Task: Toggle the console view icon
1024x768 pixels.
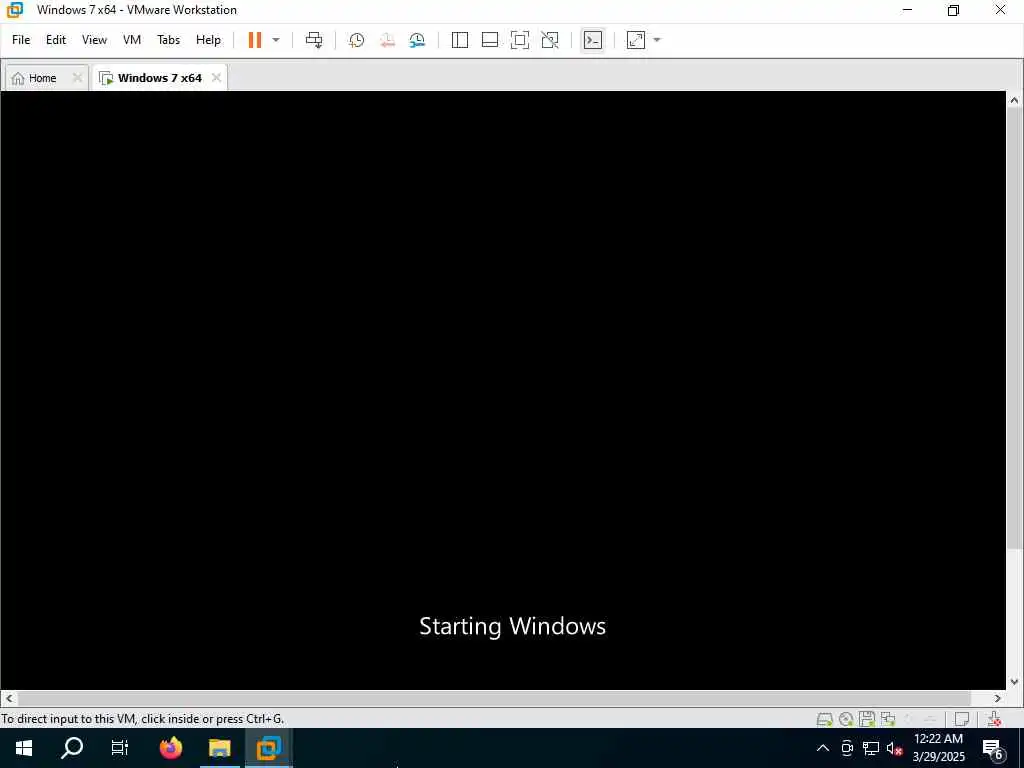Action: (x=593, y=40)
